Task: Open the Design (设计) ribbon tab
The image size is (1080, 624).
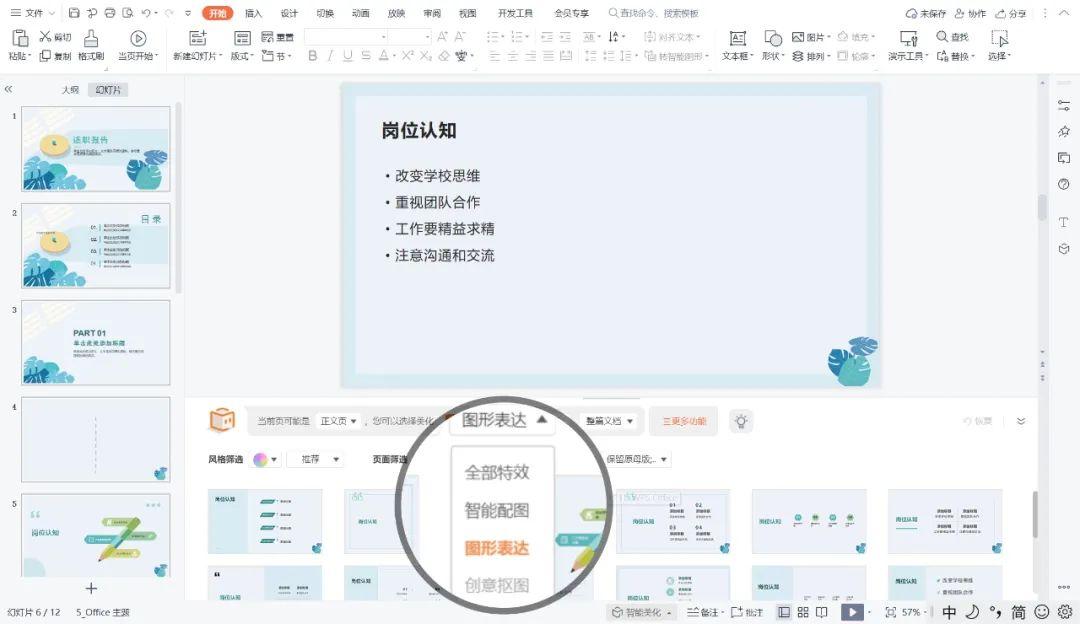Action: pos(289,13)
